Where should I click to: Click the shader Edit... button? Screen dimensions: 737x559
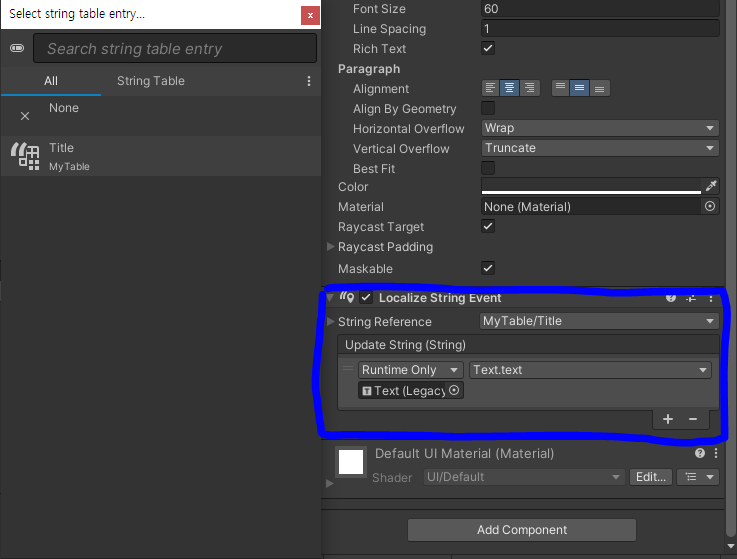click(651, 477)
